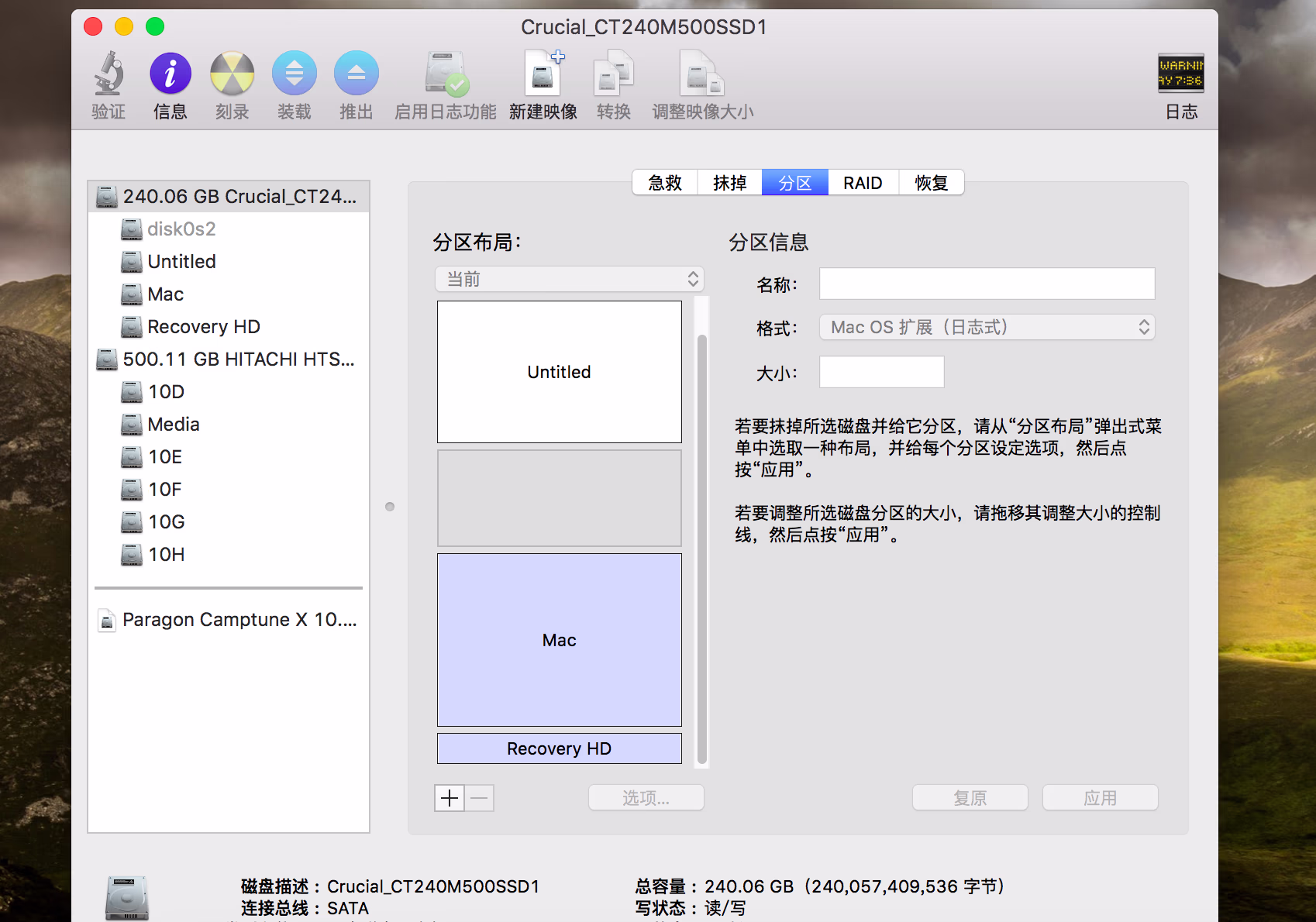Click inside the 名称 name field

point(986,284)
